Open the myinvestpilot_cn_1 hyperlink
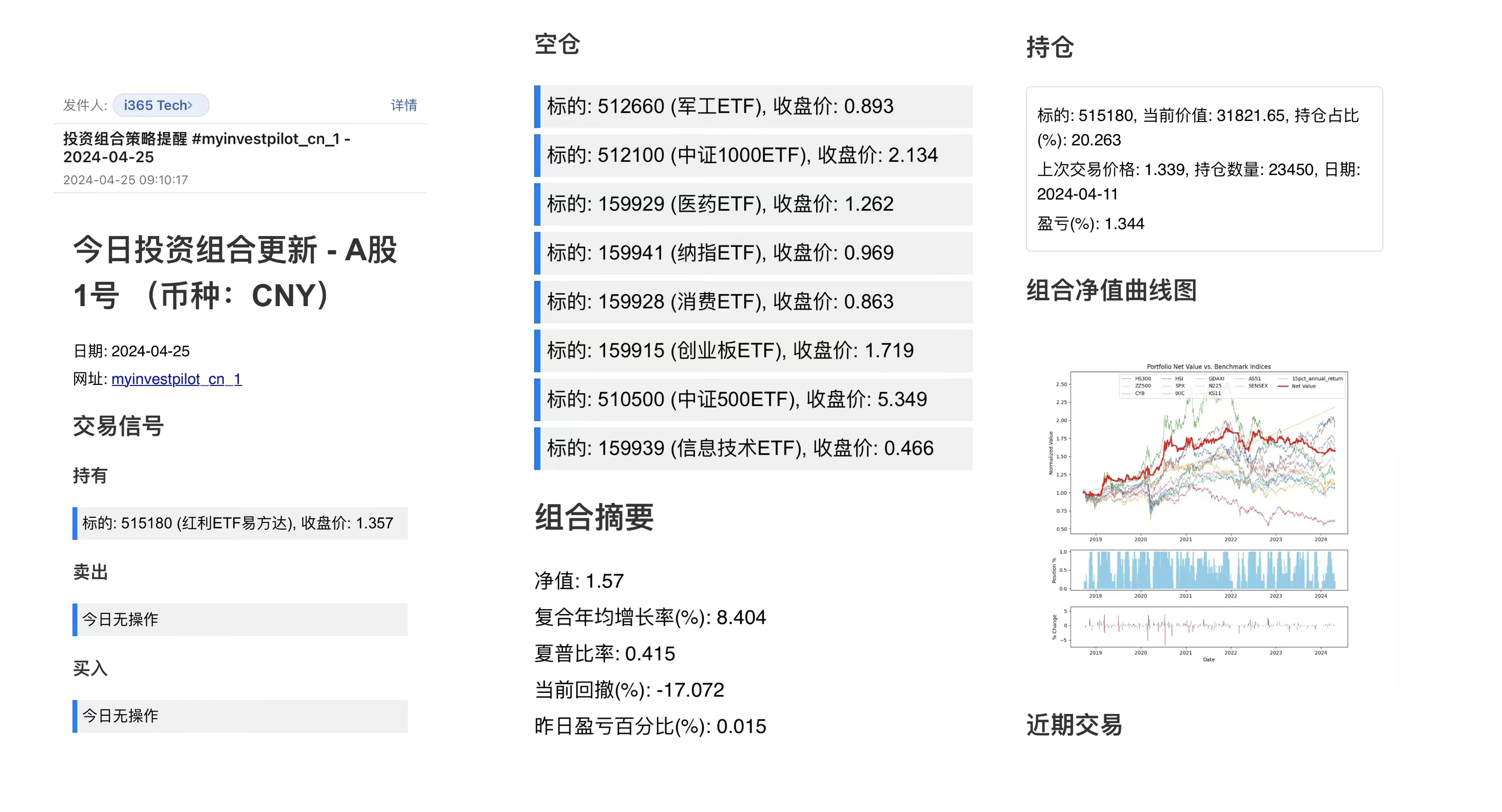 coord(176,379)
